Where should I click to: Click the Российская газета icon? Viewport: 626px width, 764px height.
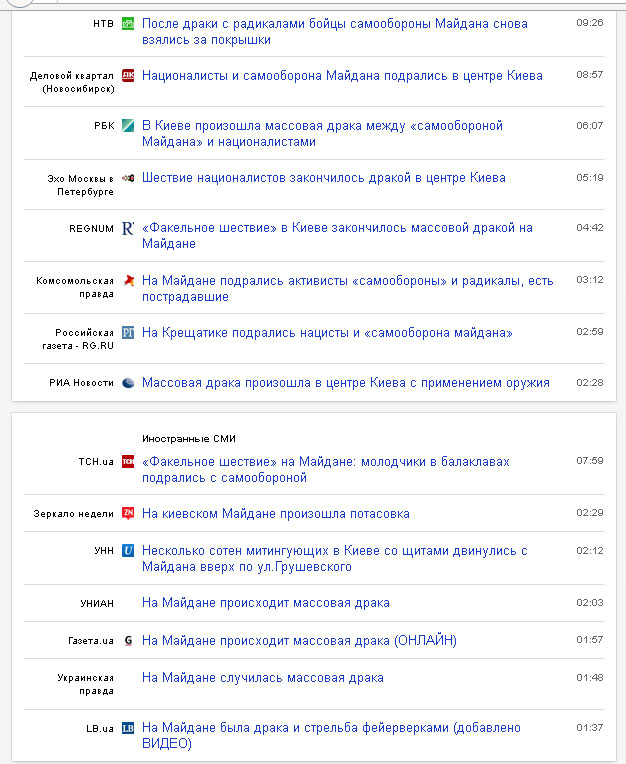coord(128,333)
